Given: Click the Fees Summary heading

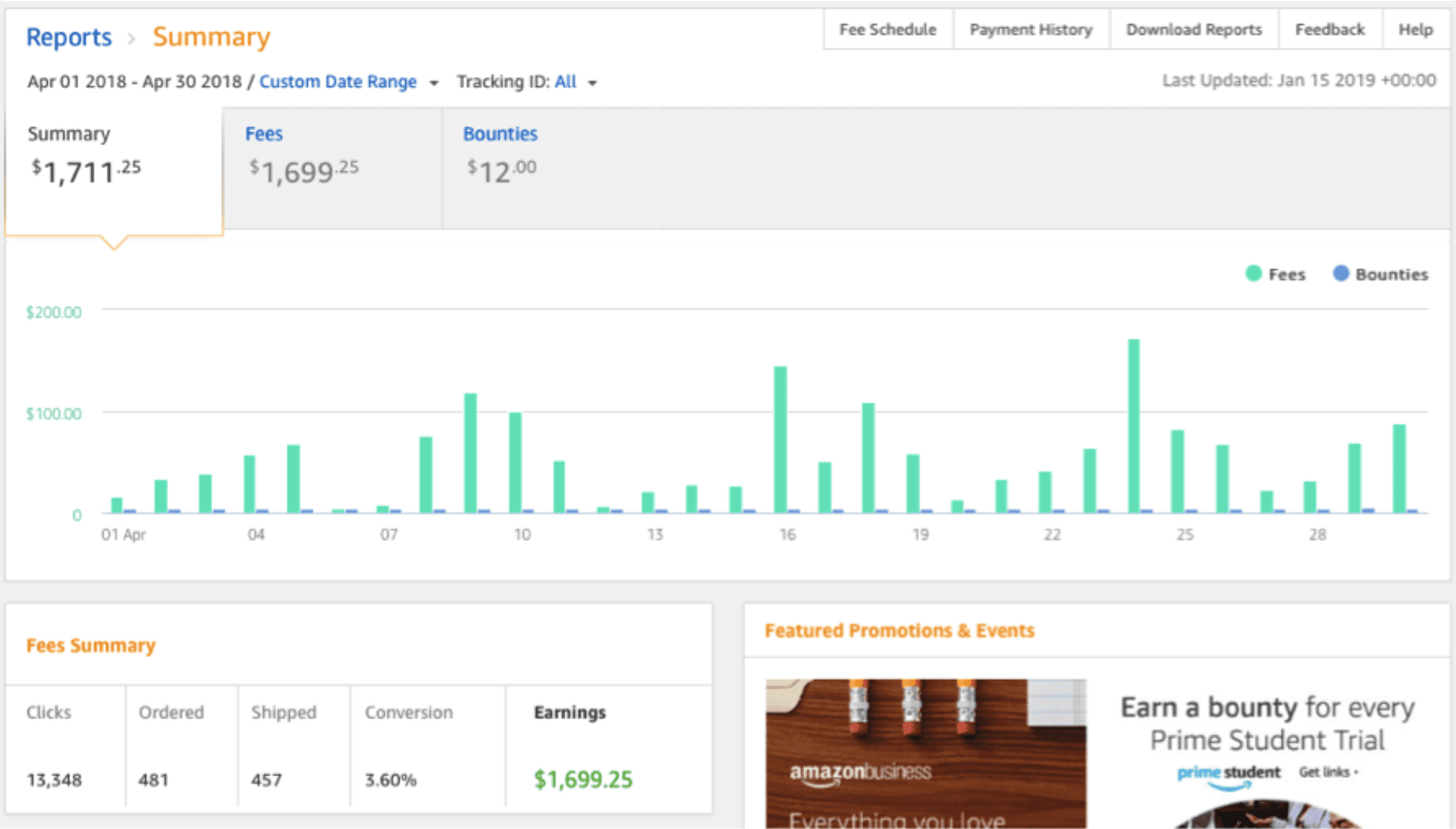Looking at the screenshot, I should tap(91, 645).
